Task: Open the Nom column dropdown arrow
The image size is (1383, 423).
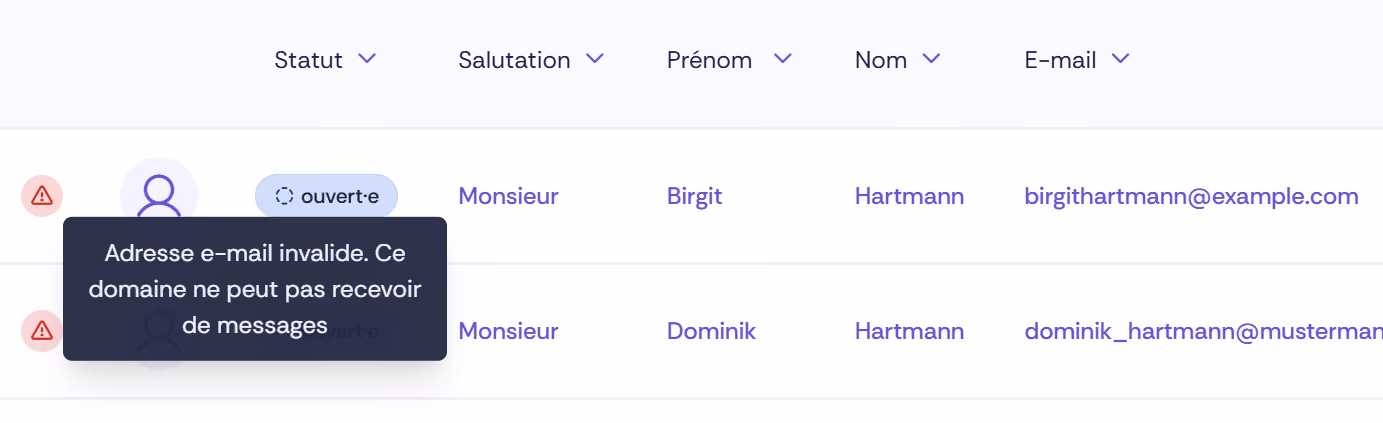Action: pos(931,60)
